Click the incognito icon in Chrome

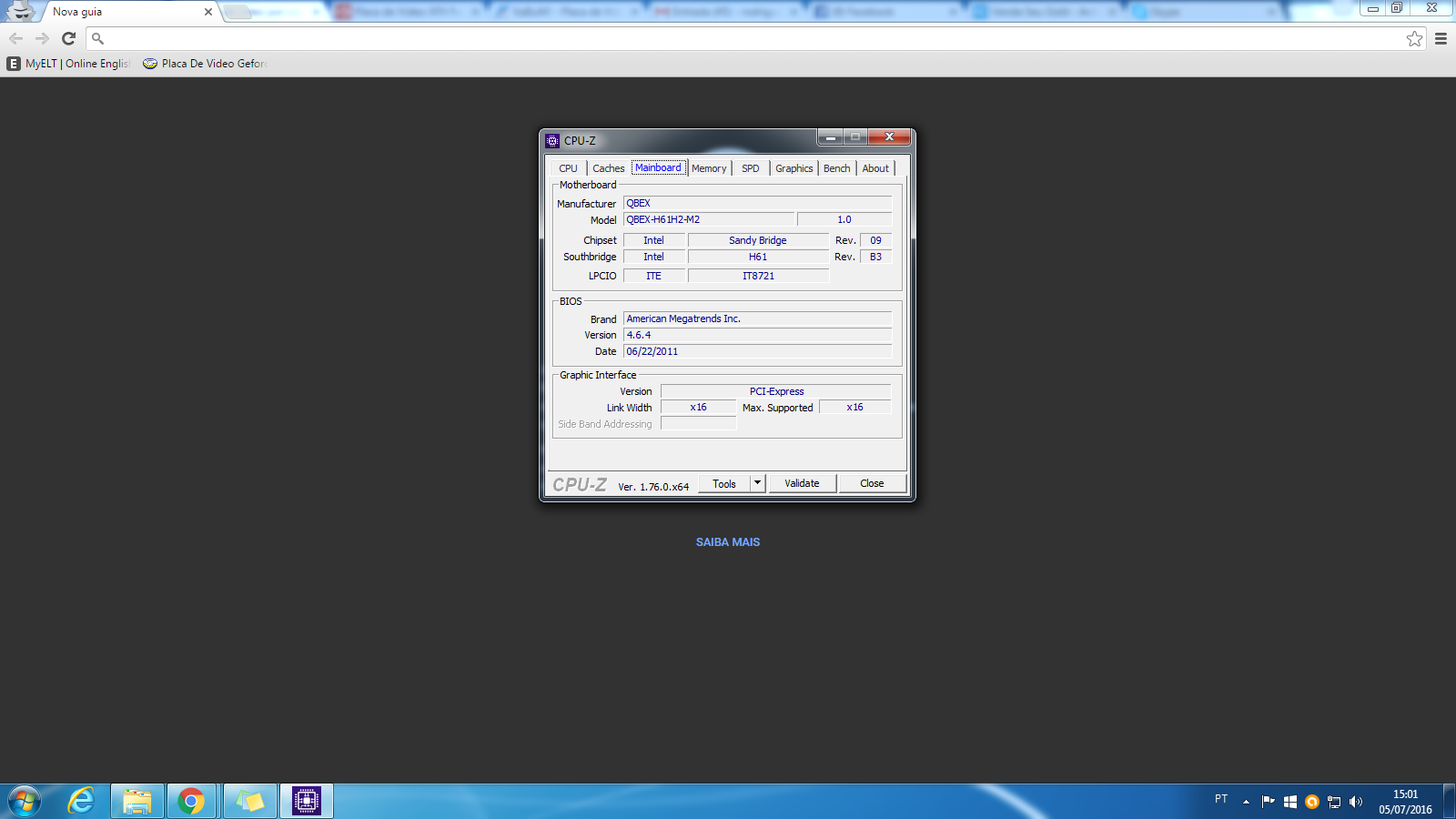pyautogui.click(x=20, y=11)
